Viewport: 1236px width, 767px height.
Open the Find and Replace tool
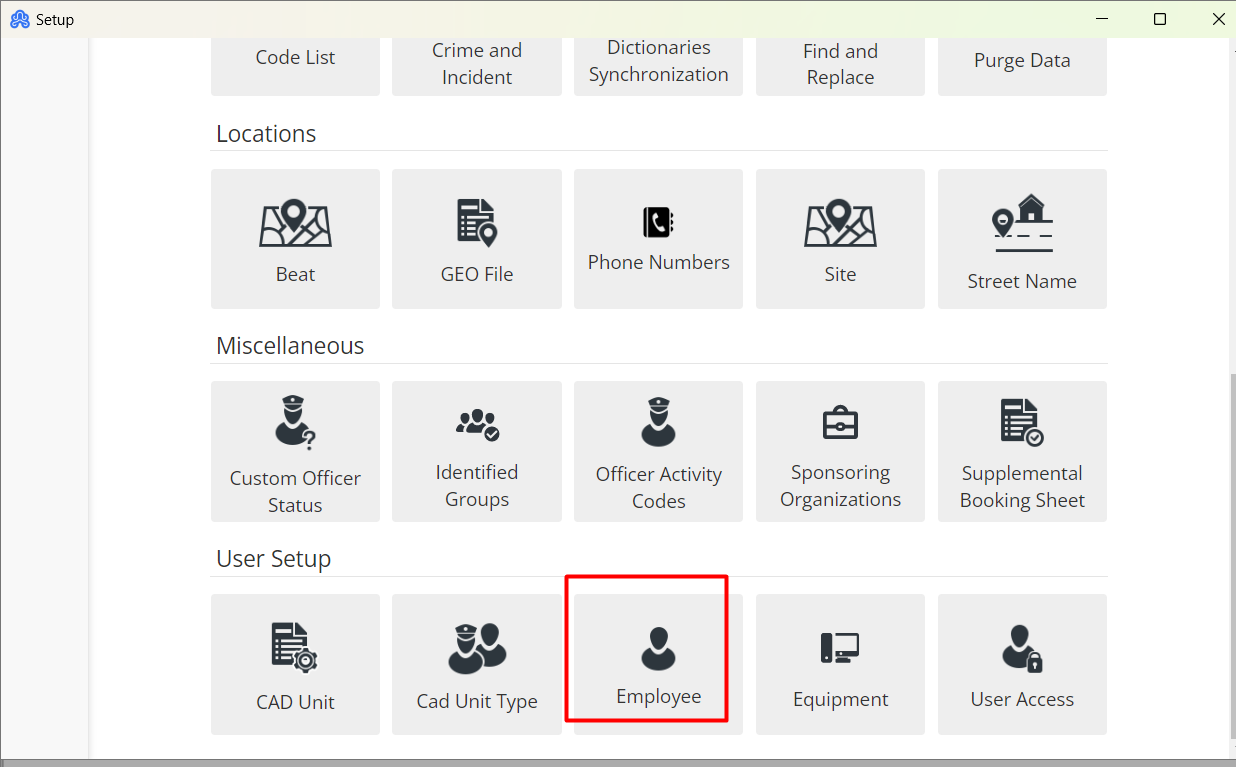pyautogui.click(x=840, y=62)
